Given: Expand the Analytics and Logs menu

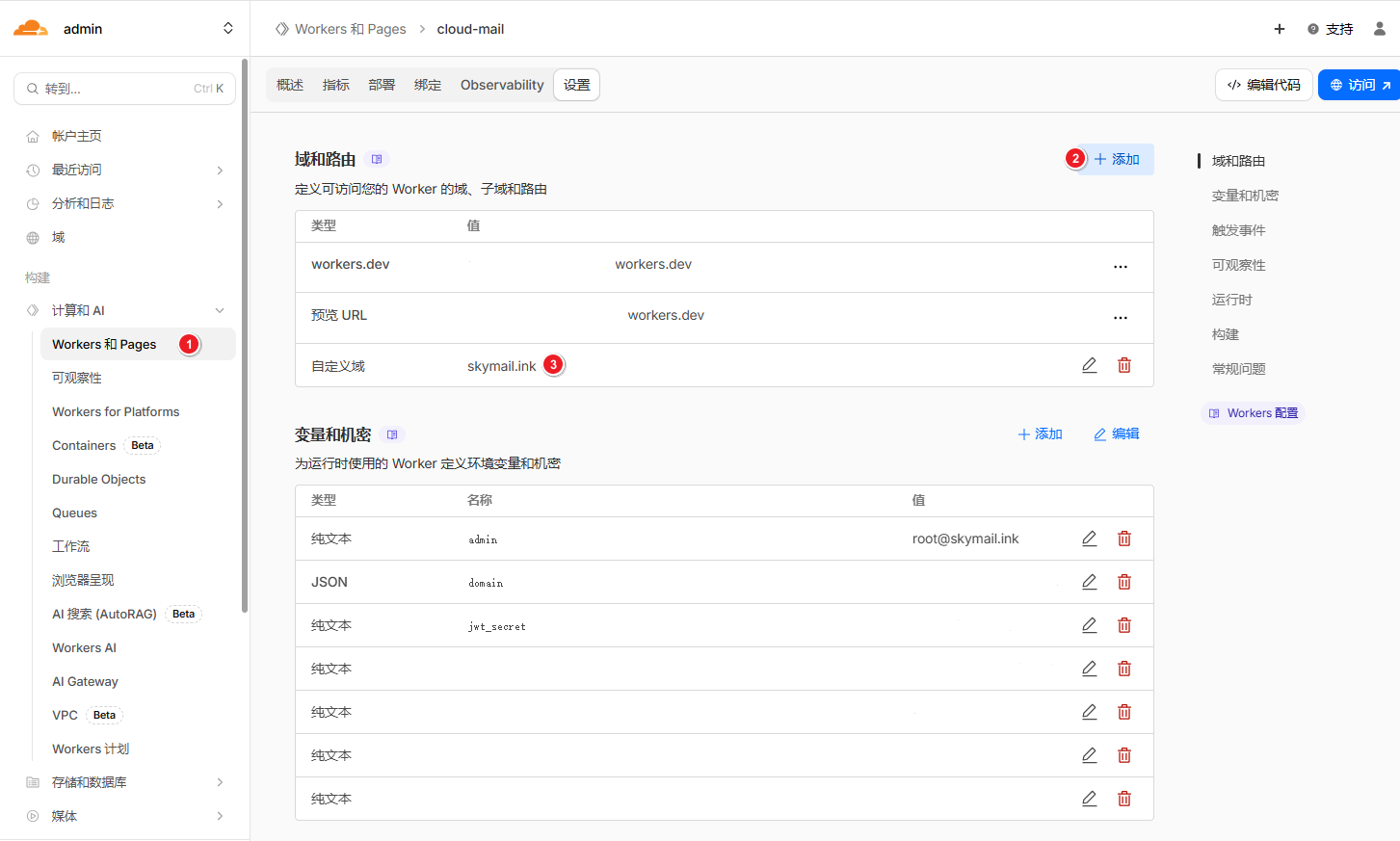Looking at the screenshot, I should pyautogui.click(x=220, y=203).
